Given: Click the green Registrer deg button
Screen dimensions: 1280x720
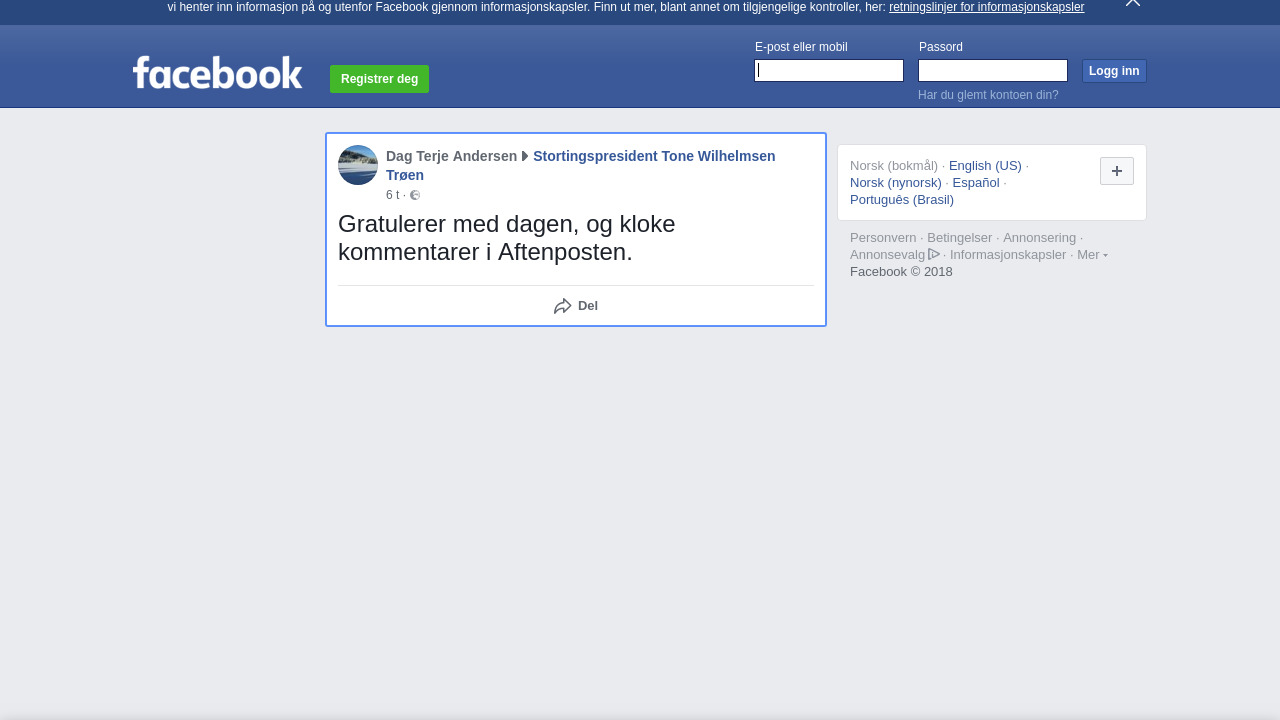Looking at the screenshot, I should (379, 79).
